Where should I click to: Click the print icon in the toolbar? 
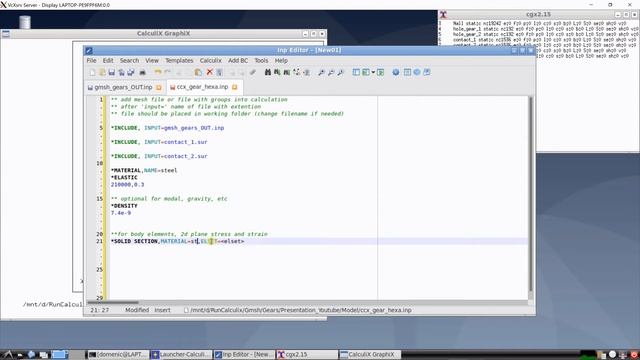tap(142, 72)
